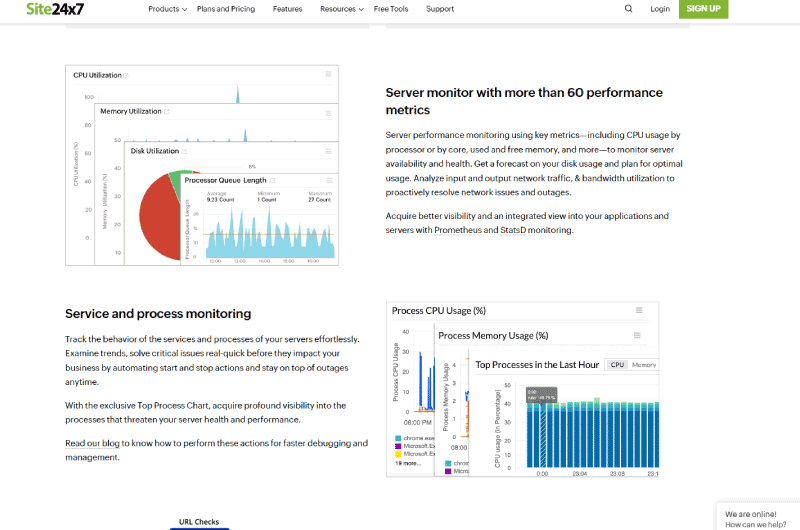Viewport: 800px width, 530px height.
Task: Open the search icon in header
Action: [x=629, y=9]
